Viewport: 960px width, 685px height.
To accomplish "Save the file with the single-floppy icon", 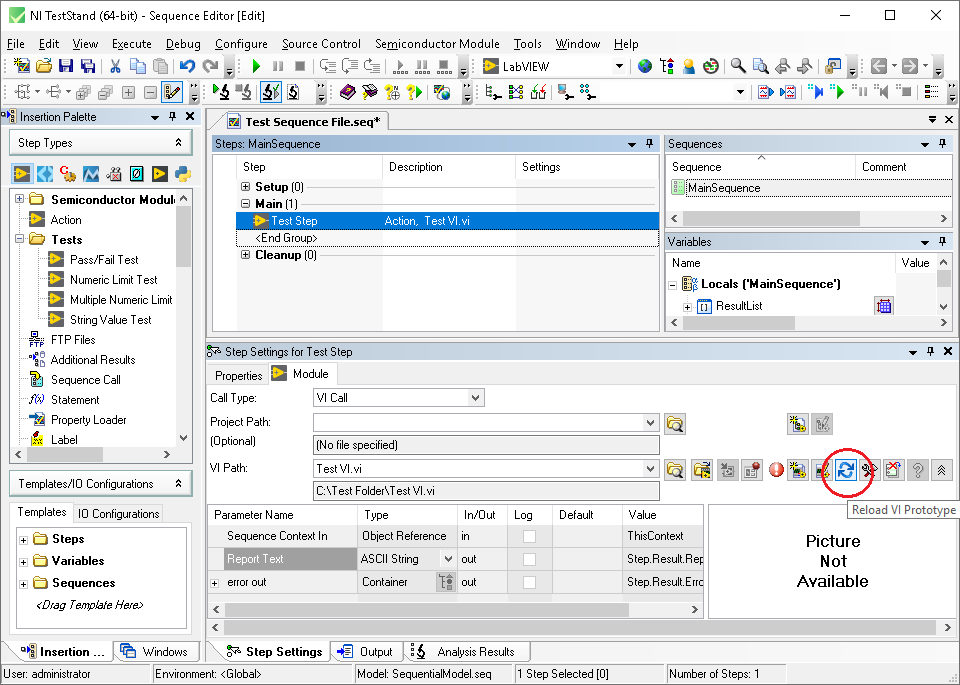I will [x=66, y=66].
